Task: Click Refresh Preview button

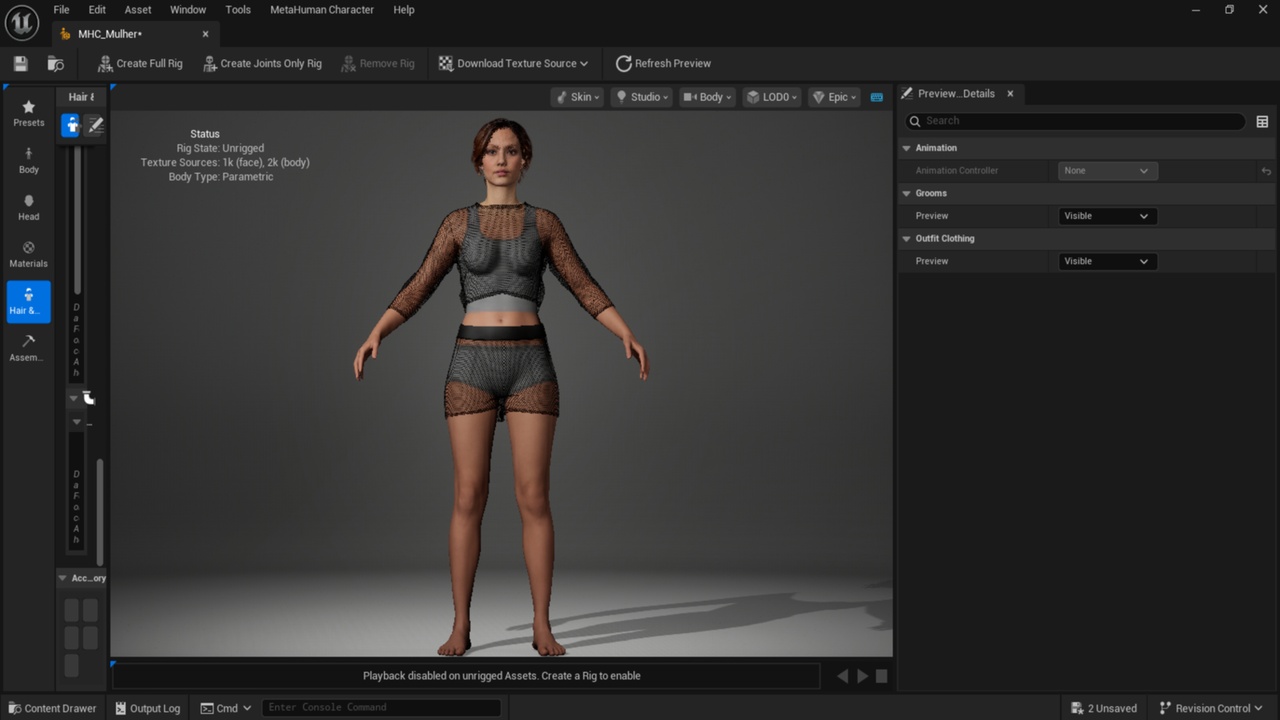Action: click(x=663, y=63)
